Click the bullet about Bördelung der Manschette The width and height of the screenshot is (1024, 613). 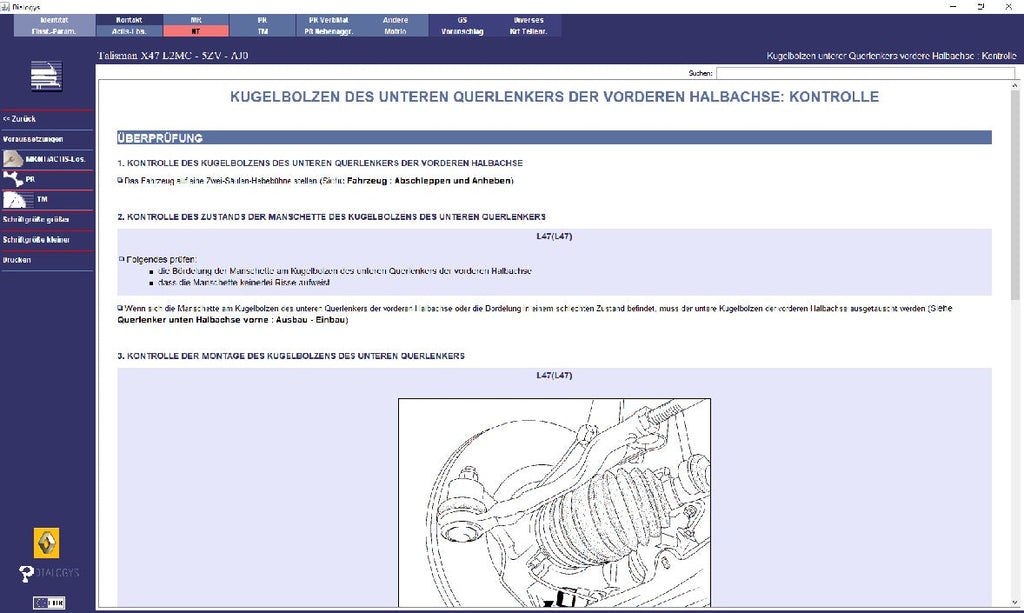pyautogui.click(x=345, y=271)
